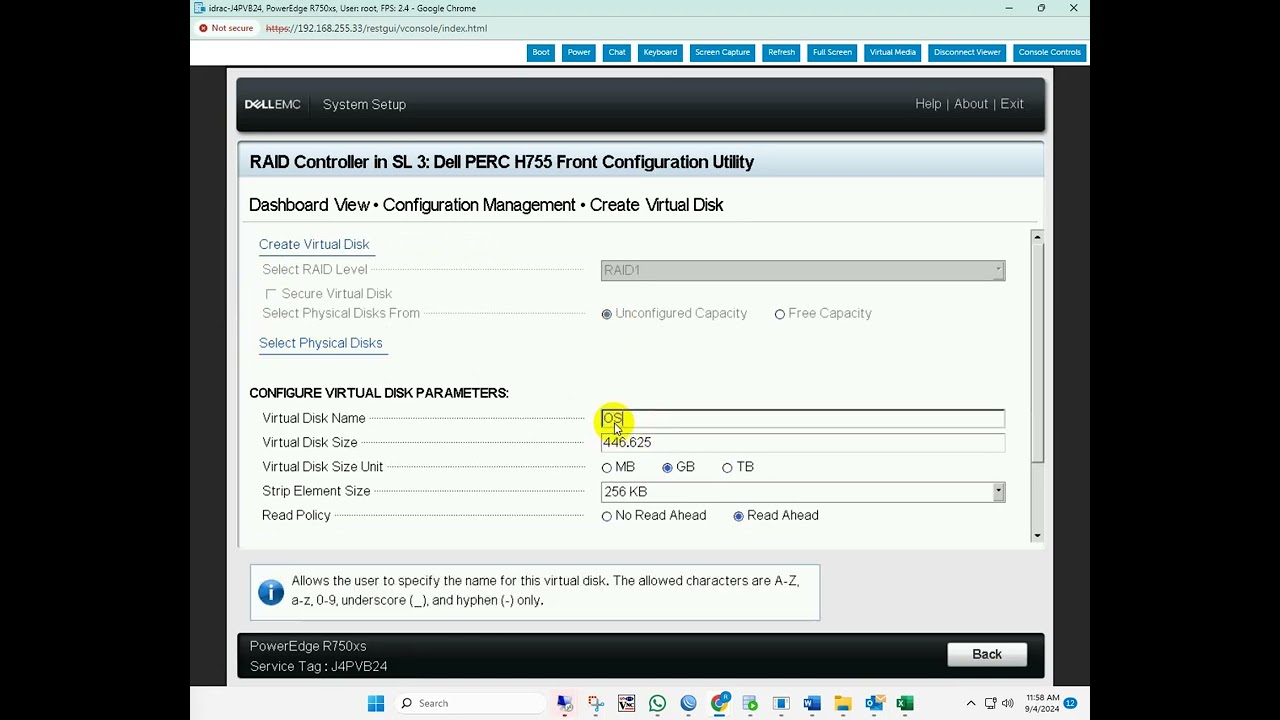Click the scroll down arrow of the form
1280x720 pixels.
(x=1037, y=535)
